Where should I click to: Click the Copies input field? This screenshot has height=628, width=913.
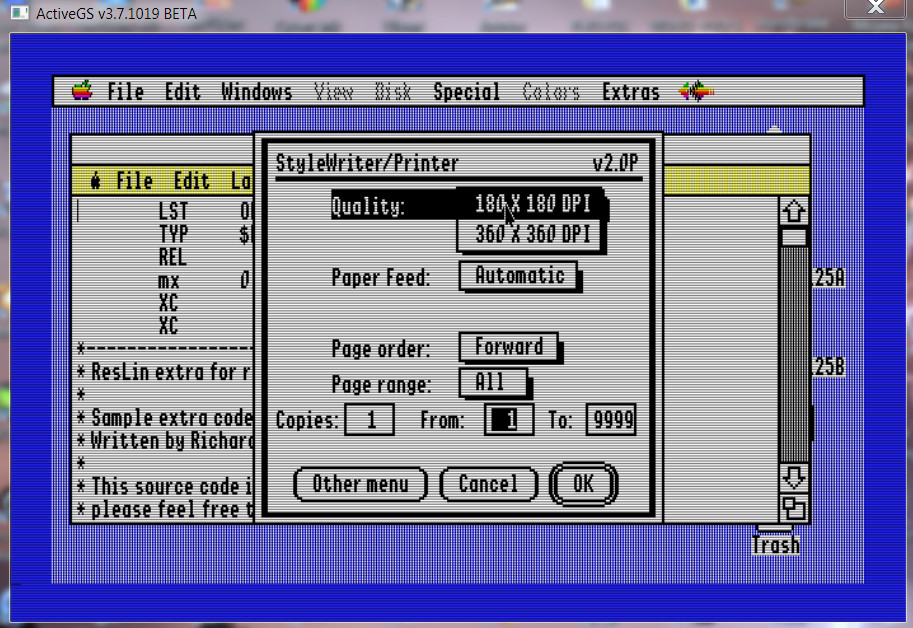coord(369,420)
